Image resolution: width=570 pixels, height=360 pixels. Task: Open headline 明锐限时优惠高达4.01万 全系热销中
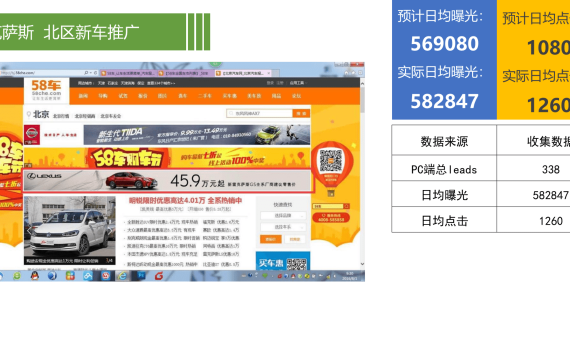tap(185, 200)
